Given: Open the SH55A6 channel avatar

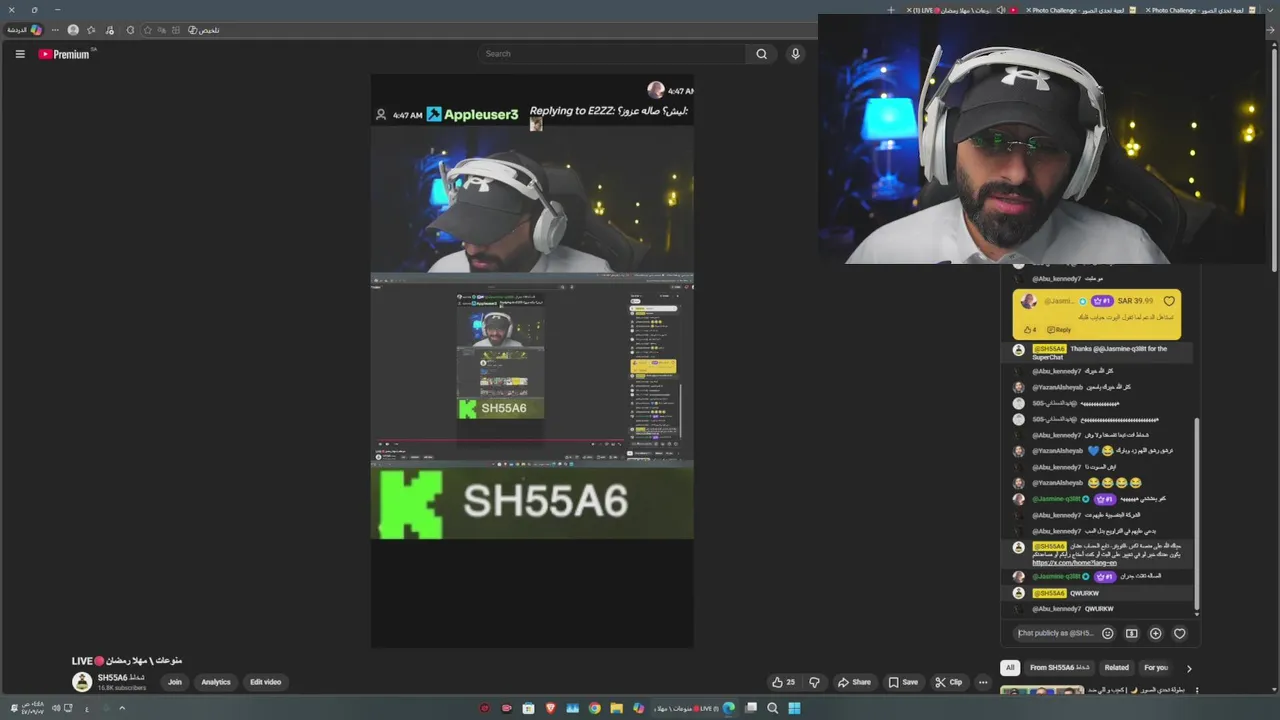Looking at the screenshot, I should (82, 682).
